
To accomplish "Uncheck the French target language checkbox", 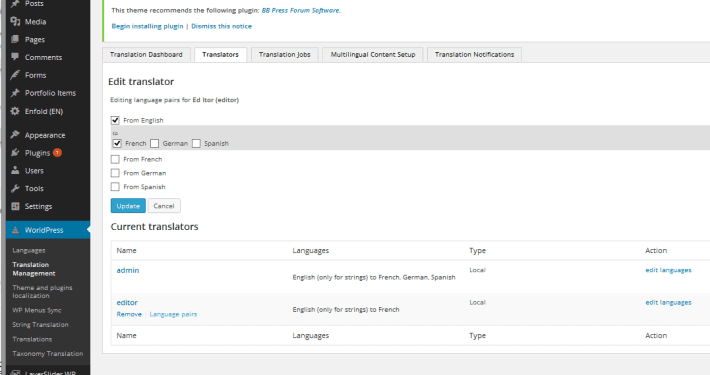I will tap(117, 143).
